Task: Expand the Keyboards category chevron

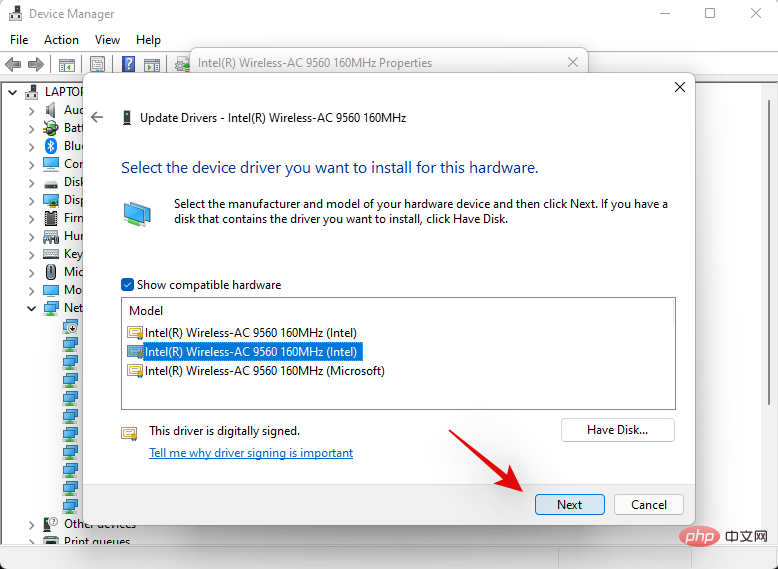Action: click(x=32, y=254)
